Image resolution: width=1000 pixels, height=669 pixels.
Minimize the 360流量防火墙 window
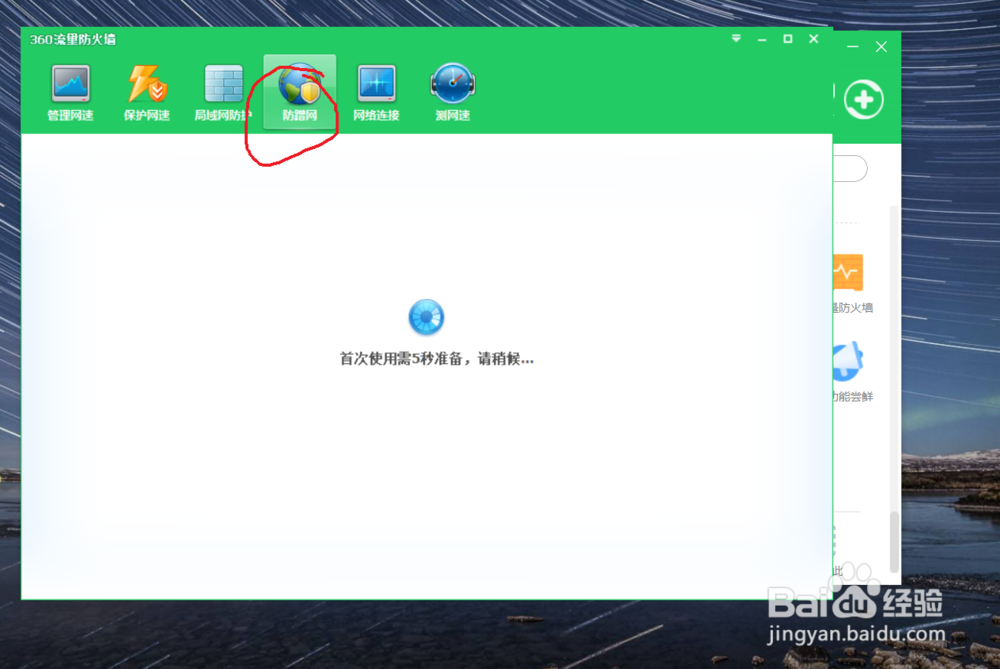tap(762, 40)
